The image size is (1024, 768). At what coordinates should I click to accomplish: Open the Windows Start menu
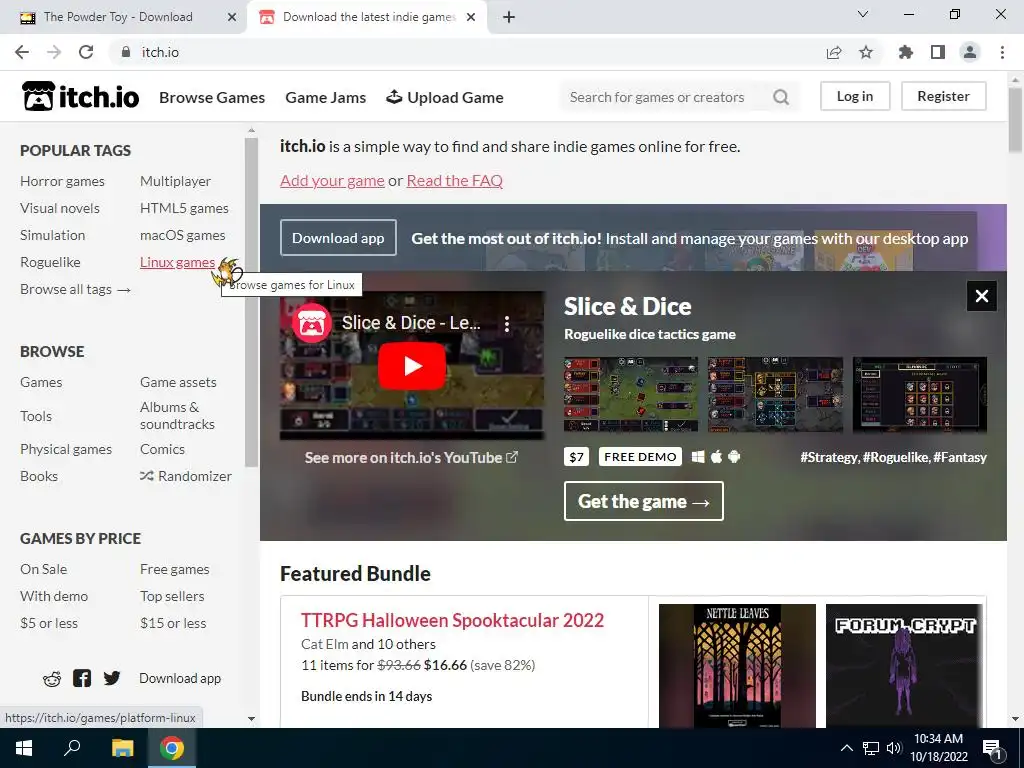click(x=24, y=748)
